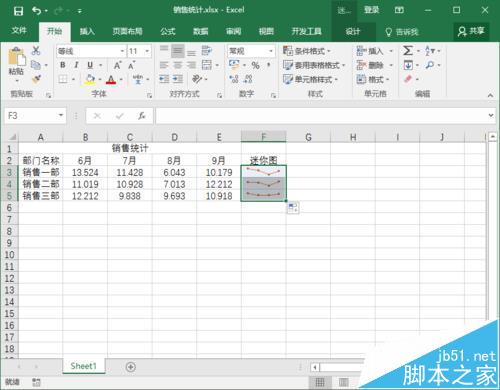Undo the last action
The image size is (500, 390).
[36, 11]
